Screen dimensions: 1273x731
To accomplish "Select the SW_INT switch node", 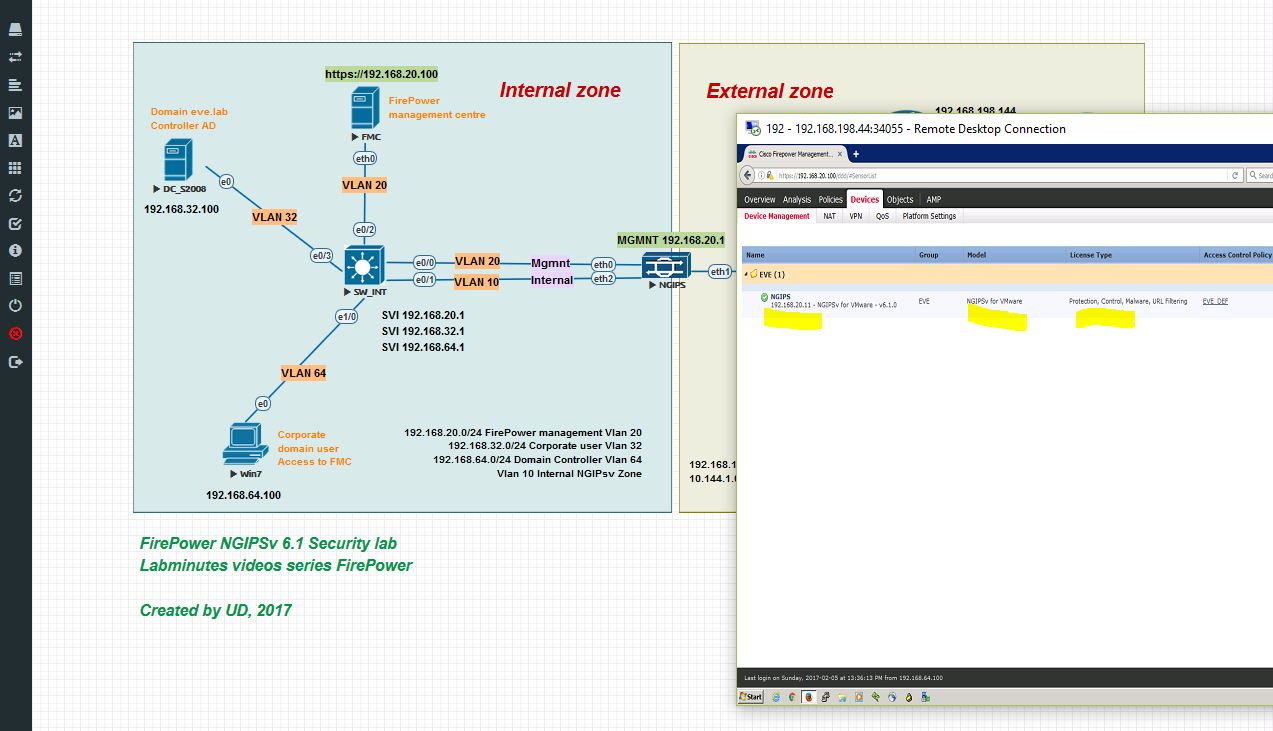I will (364, 266).
